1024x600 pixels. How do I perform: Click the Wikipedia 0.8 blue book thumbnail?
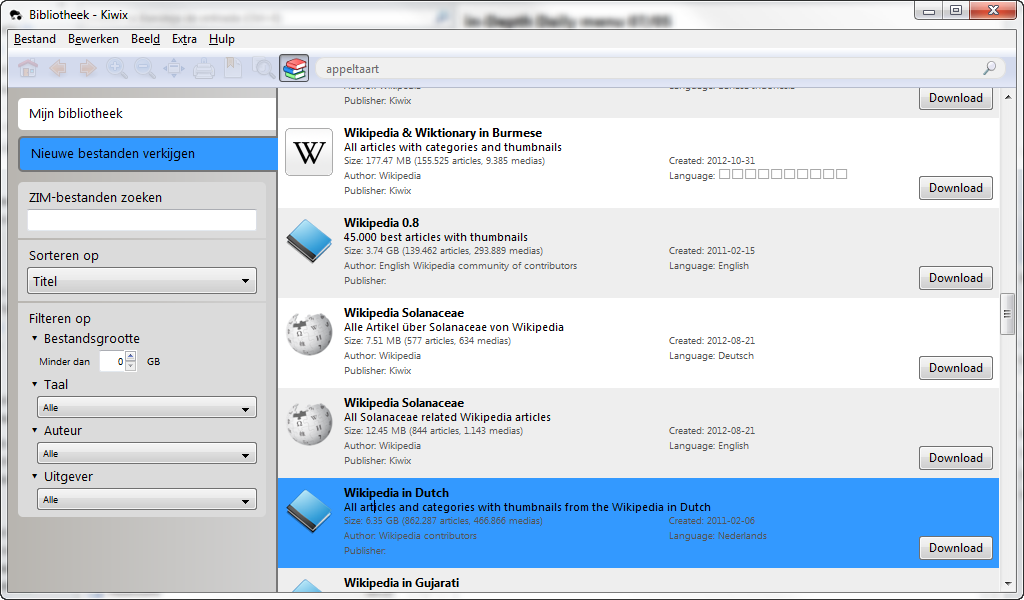point(308,241)
